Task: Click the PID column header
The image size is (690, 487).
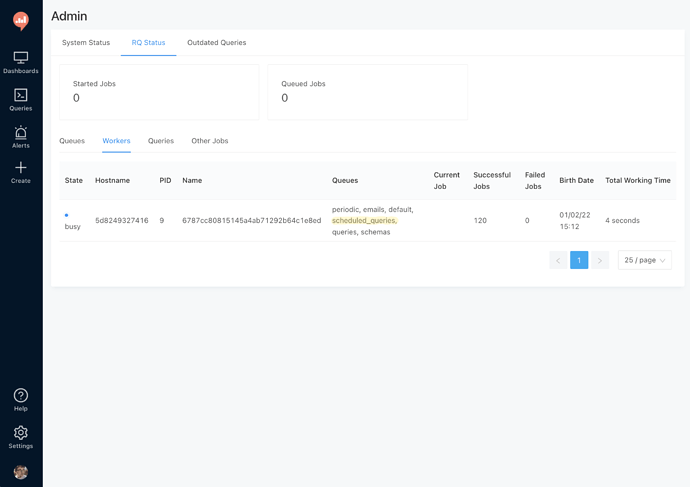Action: [165, 180]
